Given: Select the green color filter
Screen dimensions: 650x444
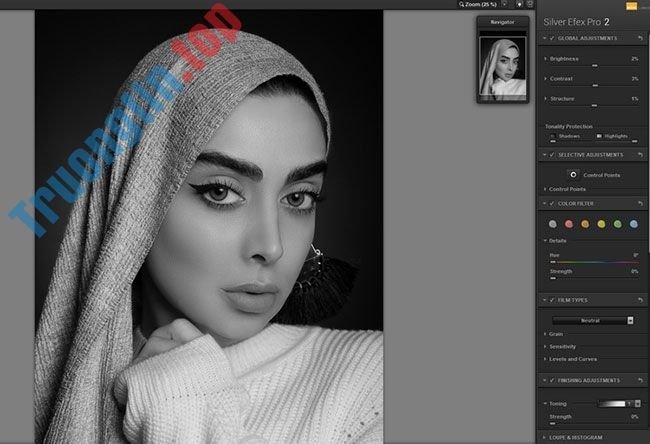Looking at the screenshot, I should [x=617, y=224].
